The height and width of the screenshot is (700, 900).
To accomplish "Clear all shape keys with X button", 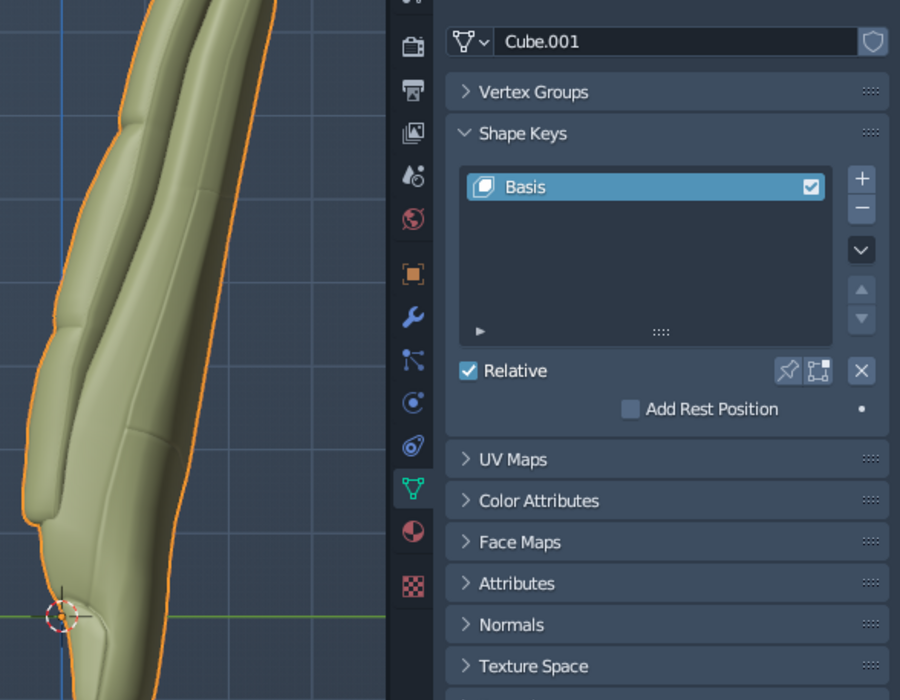I will (x=862, y=371).
